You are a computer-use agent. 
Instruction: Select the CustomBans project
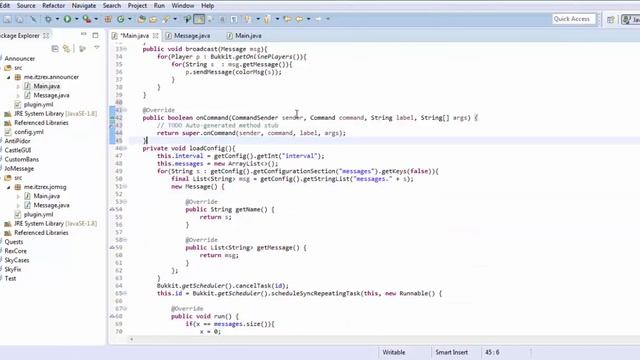click(22, 159)
